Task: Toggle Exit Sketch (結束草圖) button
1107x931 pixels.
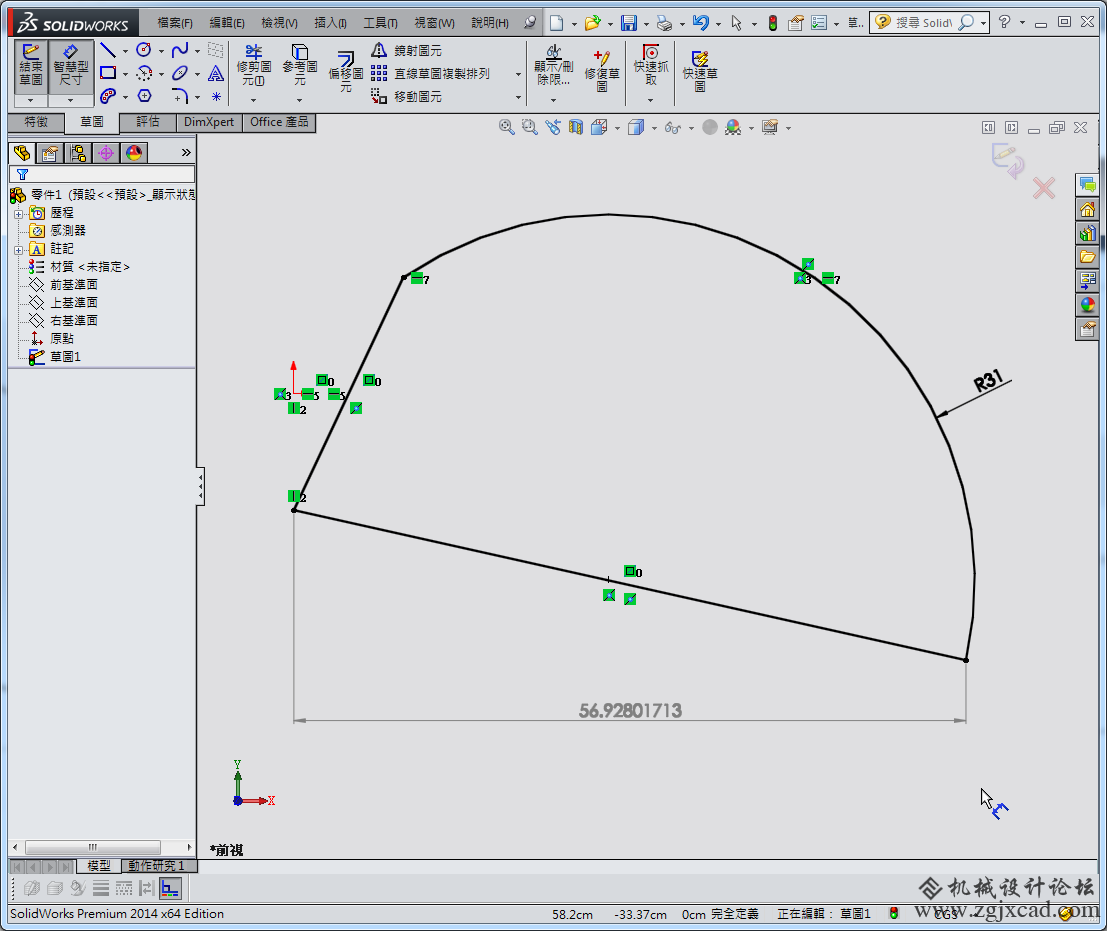Action: [x=31, y=65]
